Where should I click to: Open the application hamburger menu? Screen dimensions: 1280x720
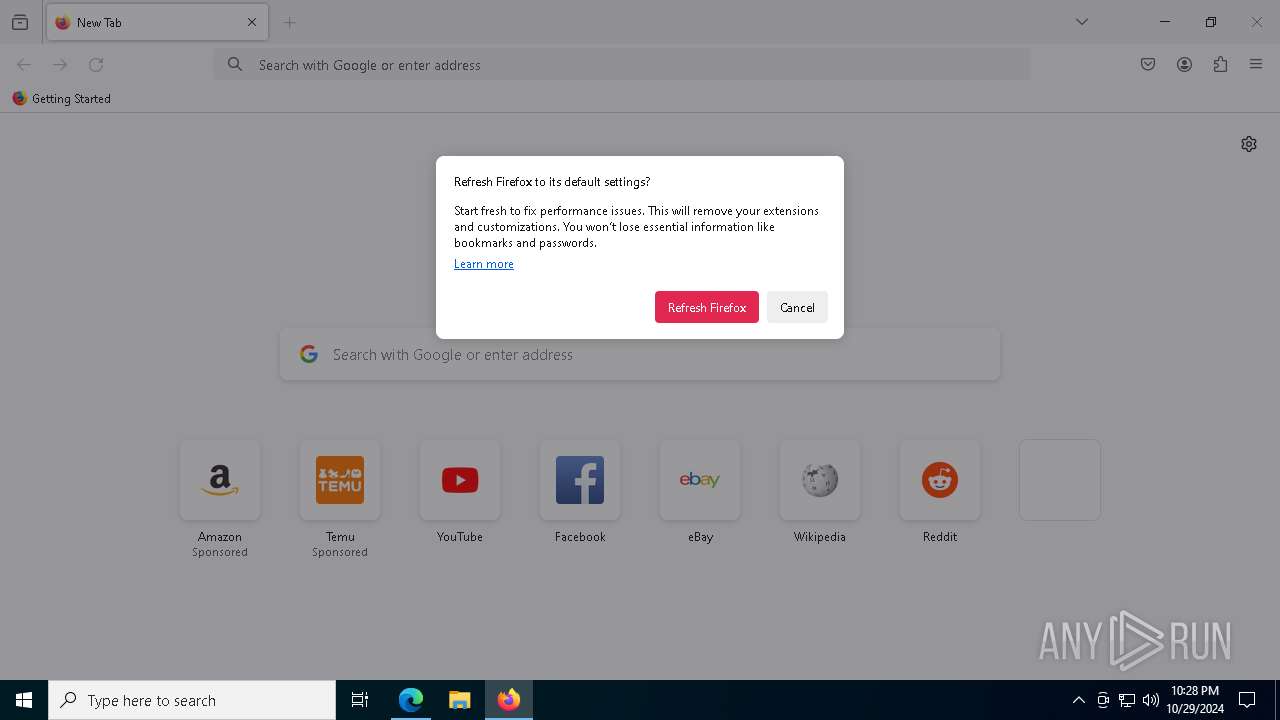[x=1256, y=65]
